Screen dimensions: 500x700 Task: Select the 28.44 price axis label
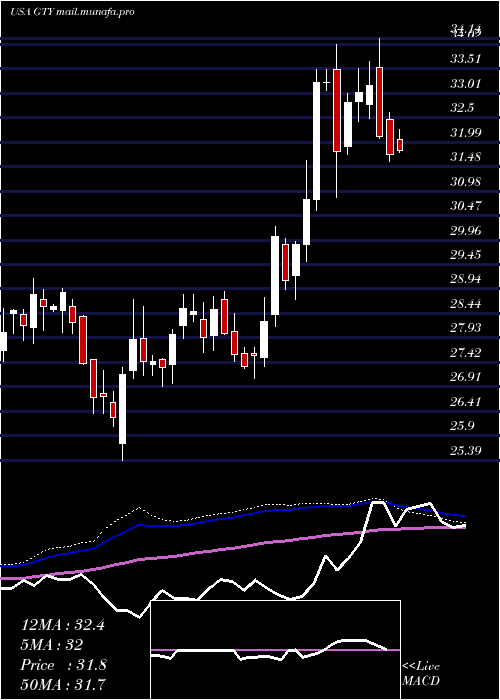click(x=466, y=304)
